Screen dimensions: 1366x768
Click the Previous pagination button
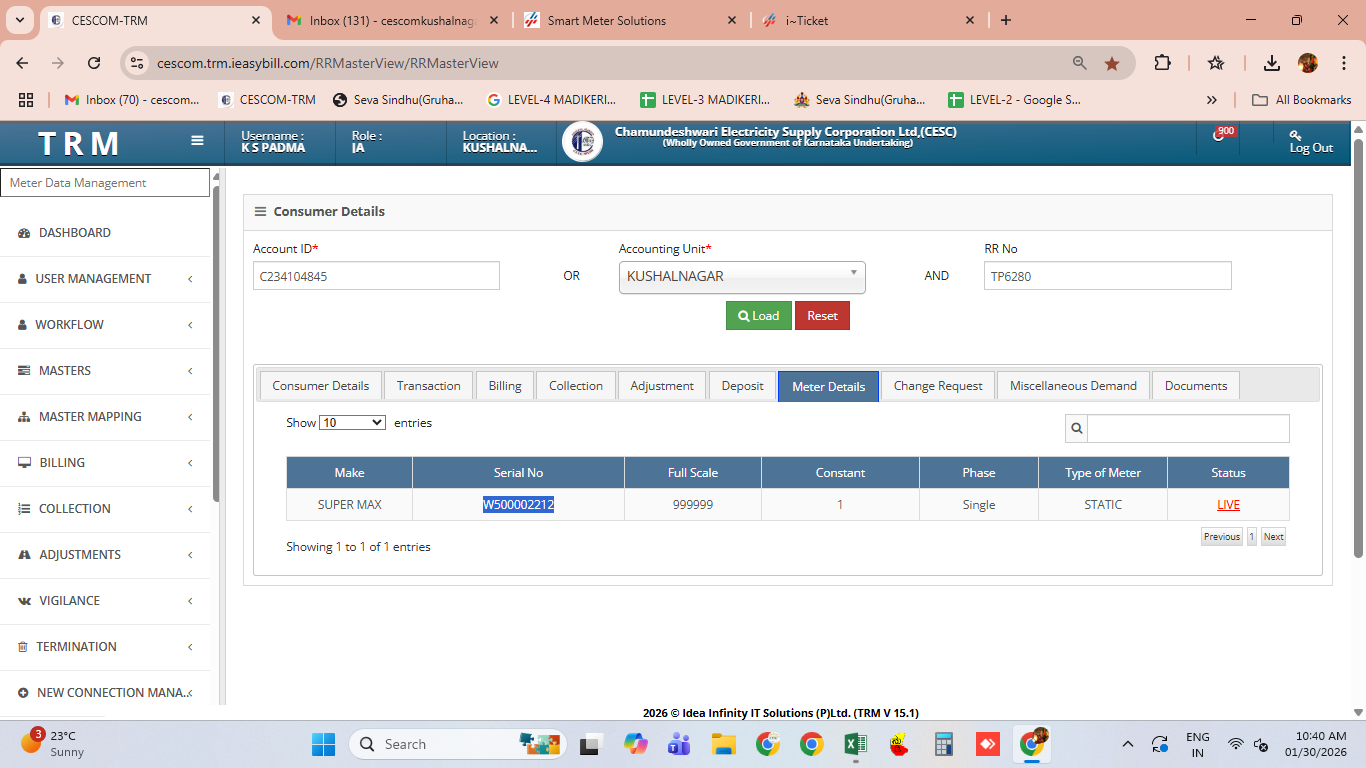1222,537
